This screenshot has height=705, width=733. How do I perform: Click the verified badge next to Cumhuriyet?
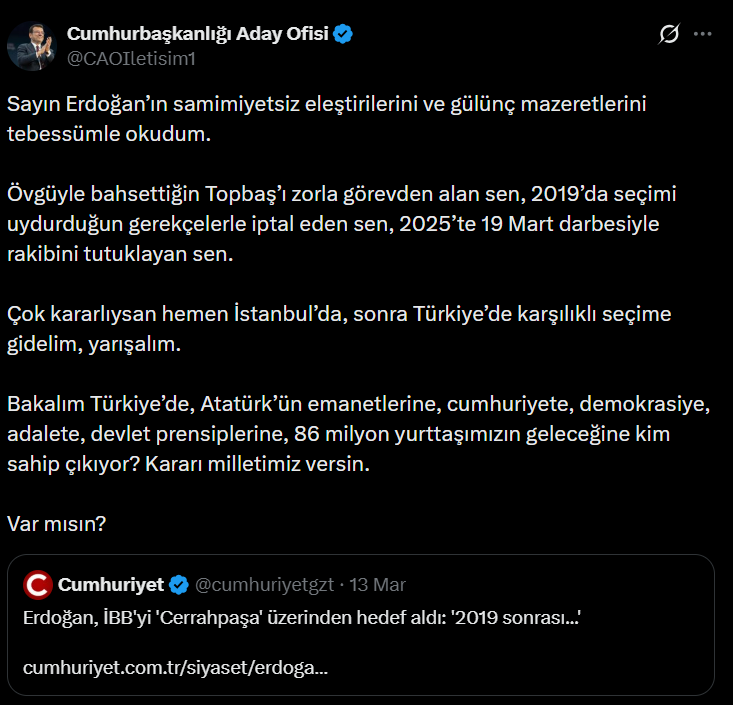(179, 584)
